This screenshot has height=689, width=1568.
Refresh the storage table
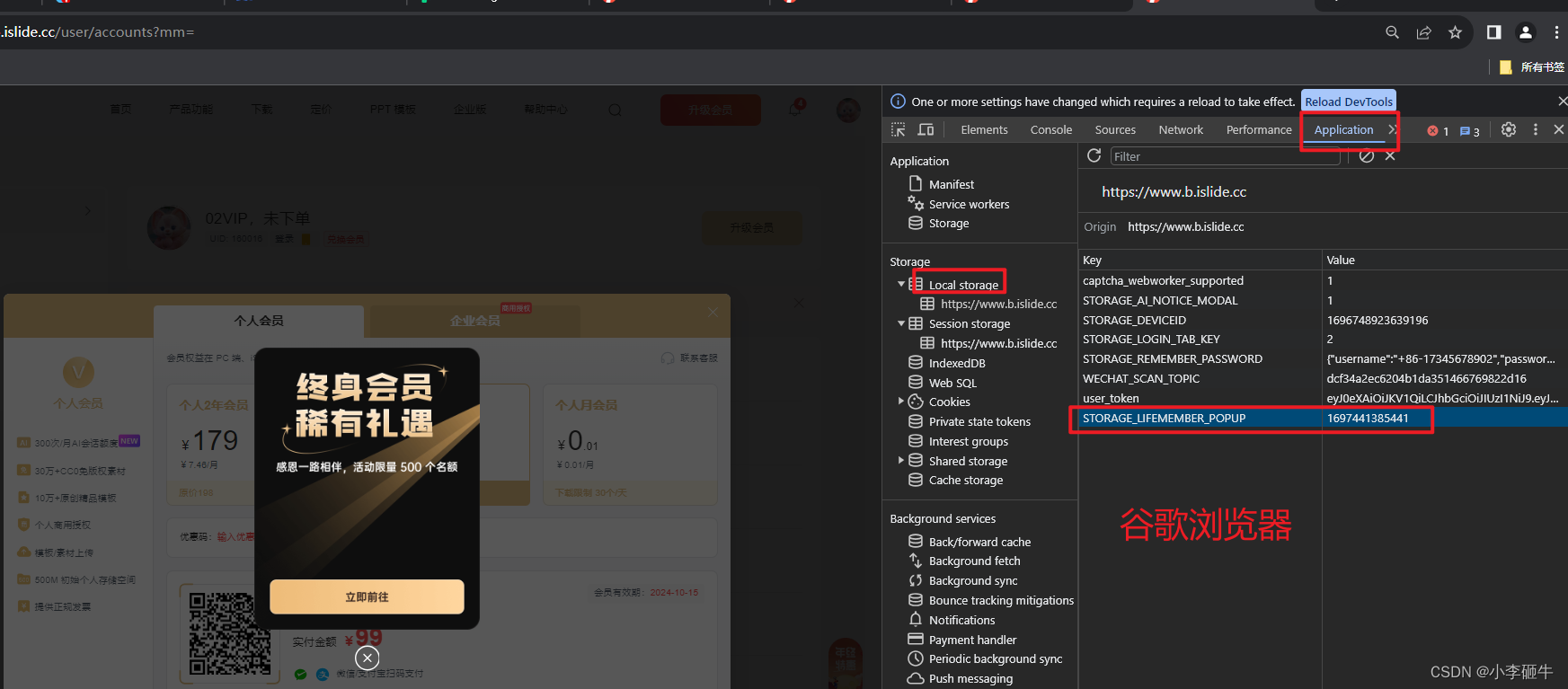coord(1094,155)
